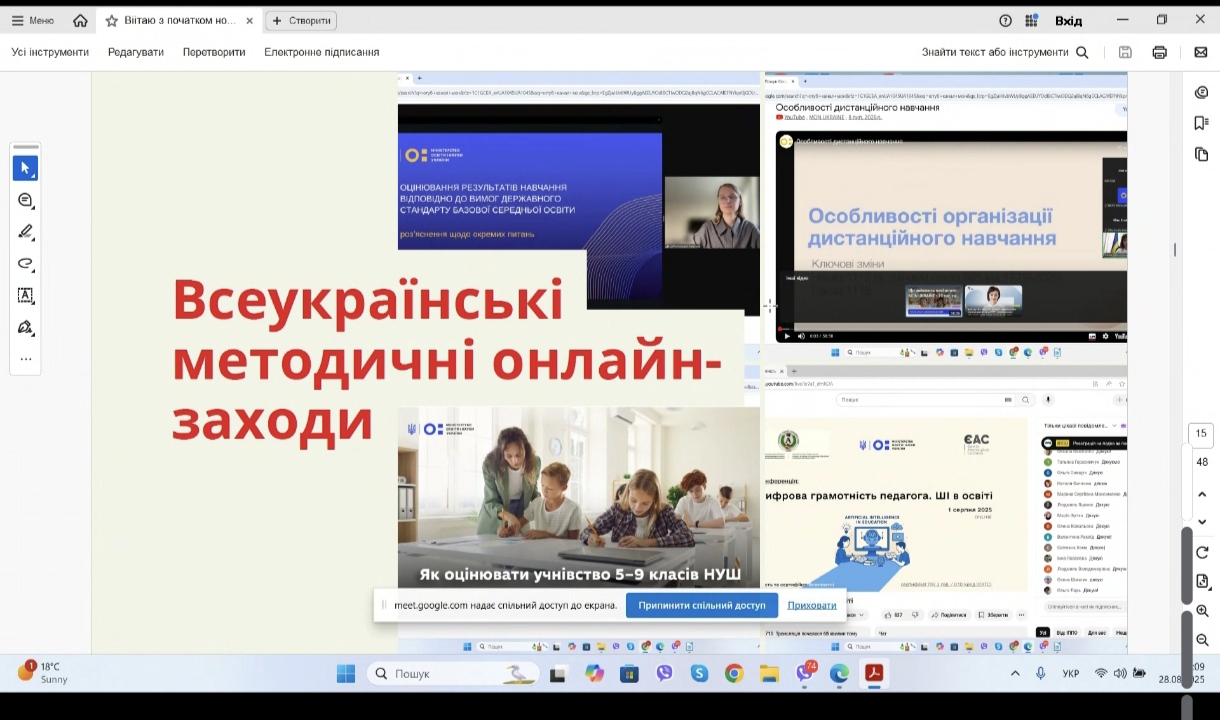Choose the comment bubble tool
Image resolution: width=1220 pixels, height=720 pixels.
tap(25, 201)
